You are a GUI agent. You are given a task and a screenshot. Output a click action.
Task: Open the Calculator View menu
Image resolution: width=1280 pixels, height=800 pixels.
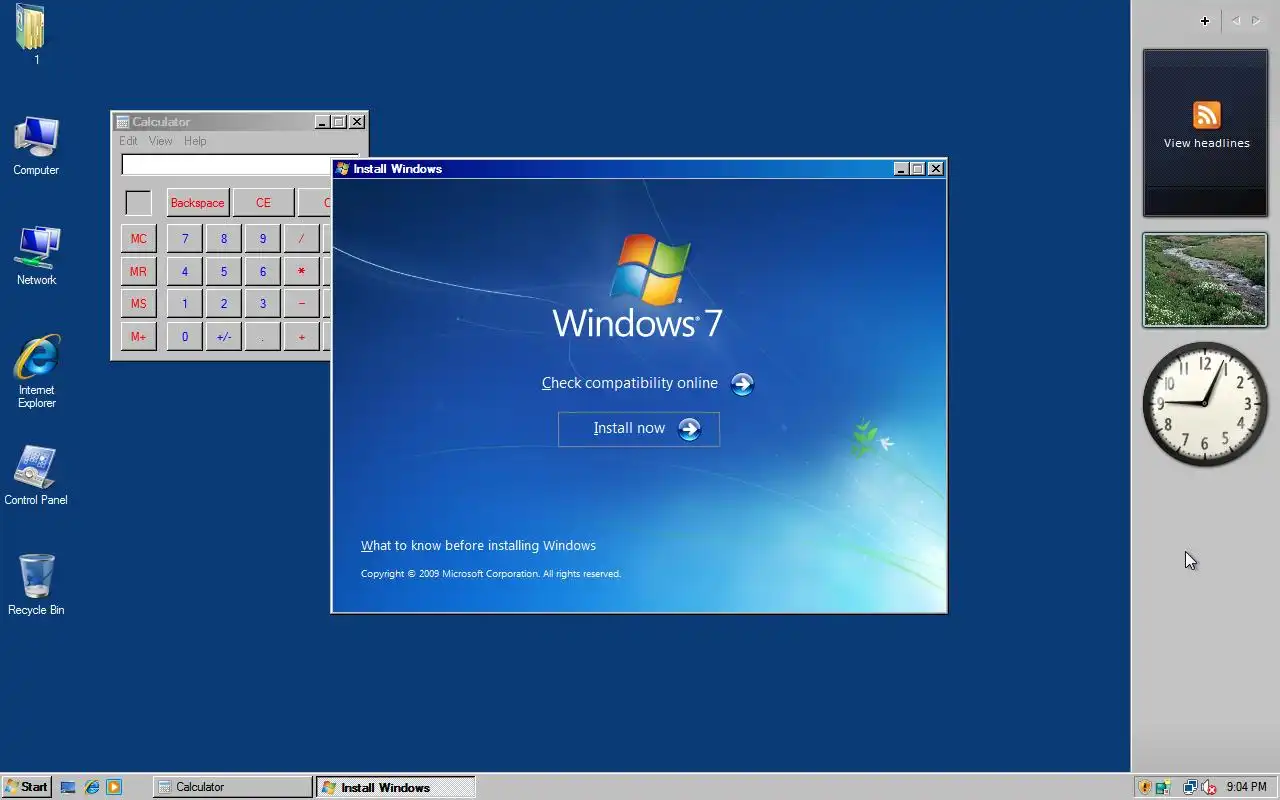click(x=160, y=141)
